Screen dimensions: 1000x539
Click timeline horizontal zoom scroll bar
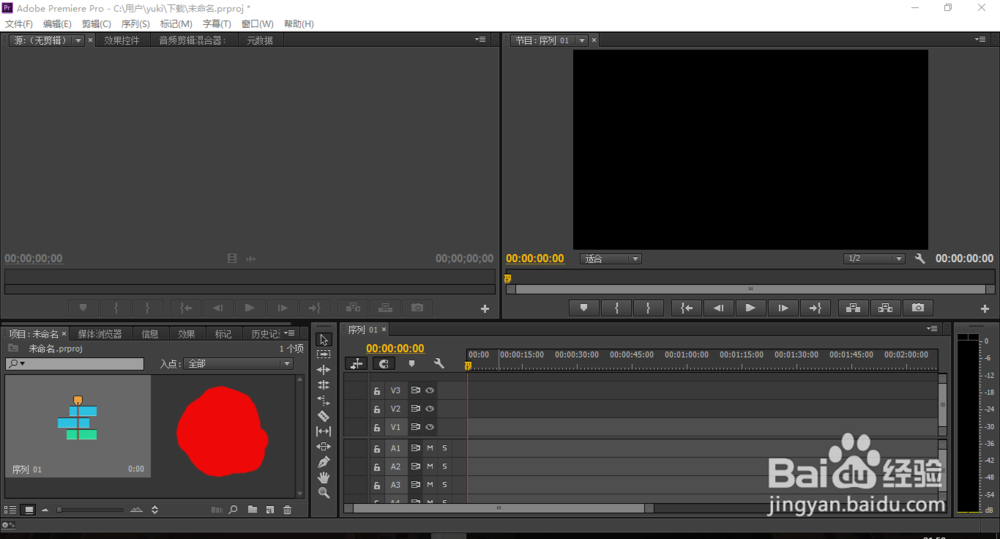(x=498, y=508)
